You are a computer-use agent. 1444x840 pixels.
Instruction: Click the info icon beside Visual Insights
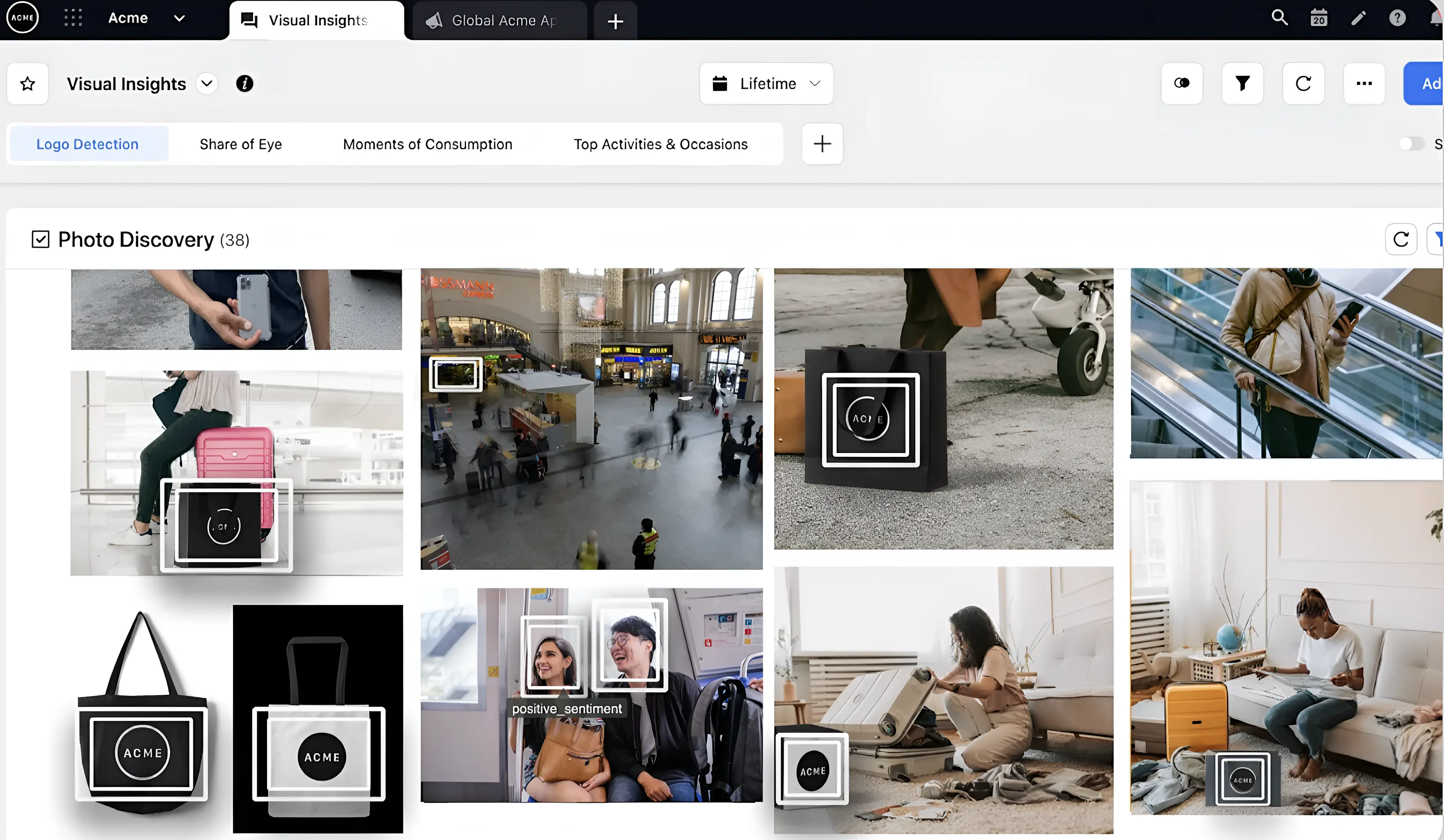(x=245, y=83)
